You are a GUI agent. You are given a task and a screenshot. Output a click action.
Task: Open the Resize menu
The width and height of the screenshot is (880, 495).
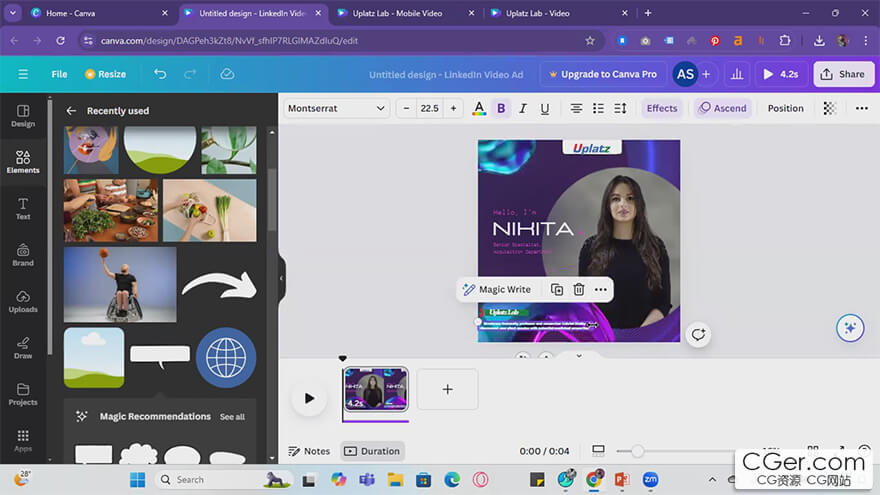pos(106,74)
